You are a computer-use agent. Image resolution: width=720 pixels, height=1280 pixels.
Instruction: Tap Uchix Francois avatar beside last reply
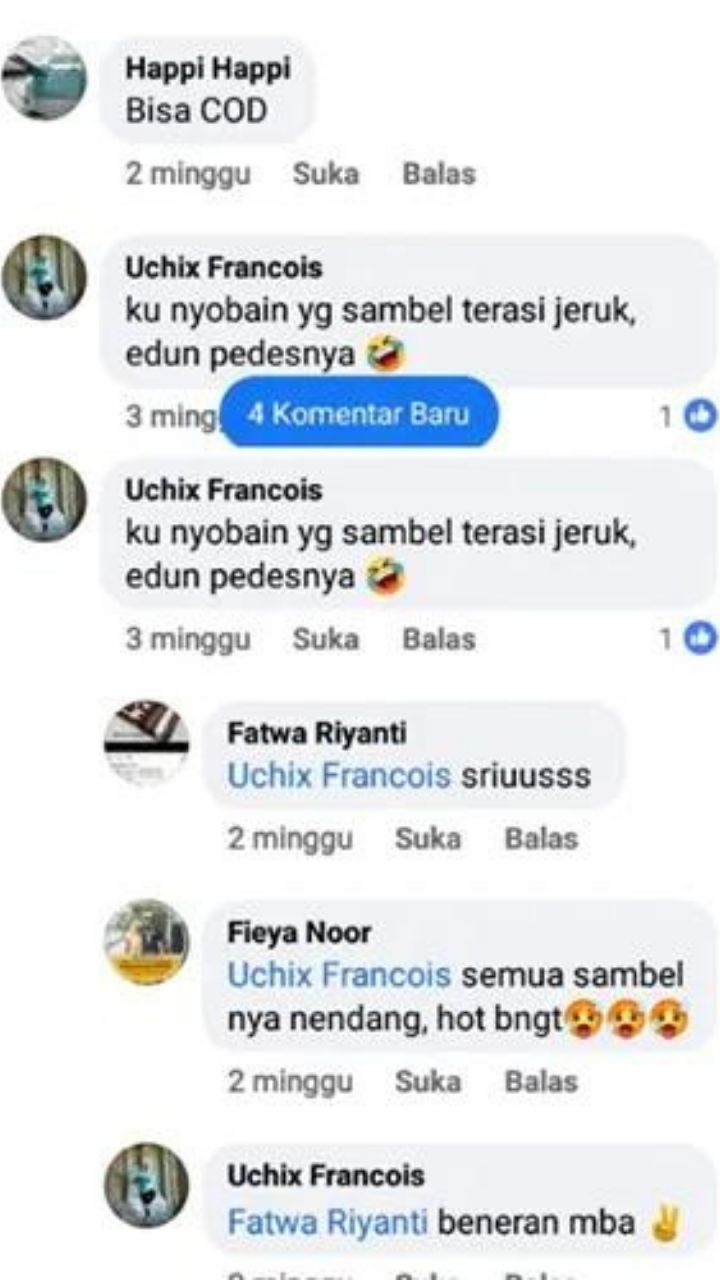pos(147,1186)
